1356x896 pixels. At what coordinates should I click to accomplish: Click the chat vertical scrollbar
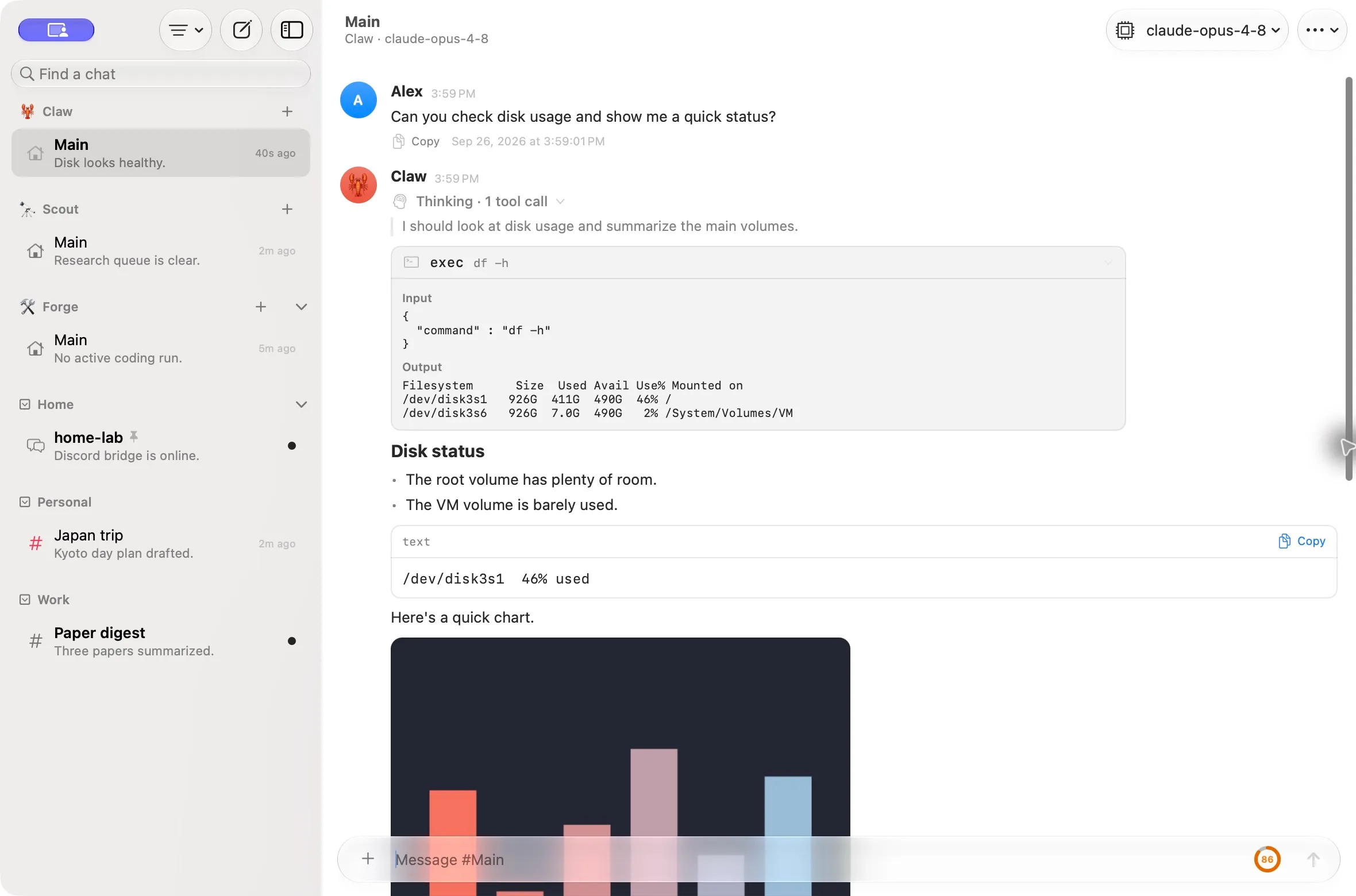1349,279
